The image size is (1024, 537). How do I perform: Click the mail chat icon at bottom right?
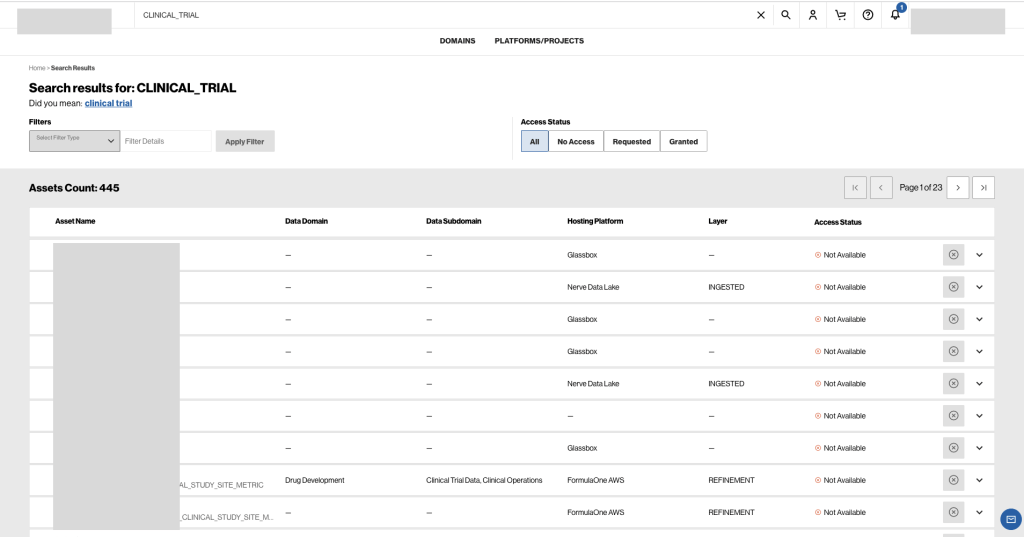1011,519
